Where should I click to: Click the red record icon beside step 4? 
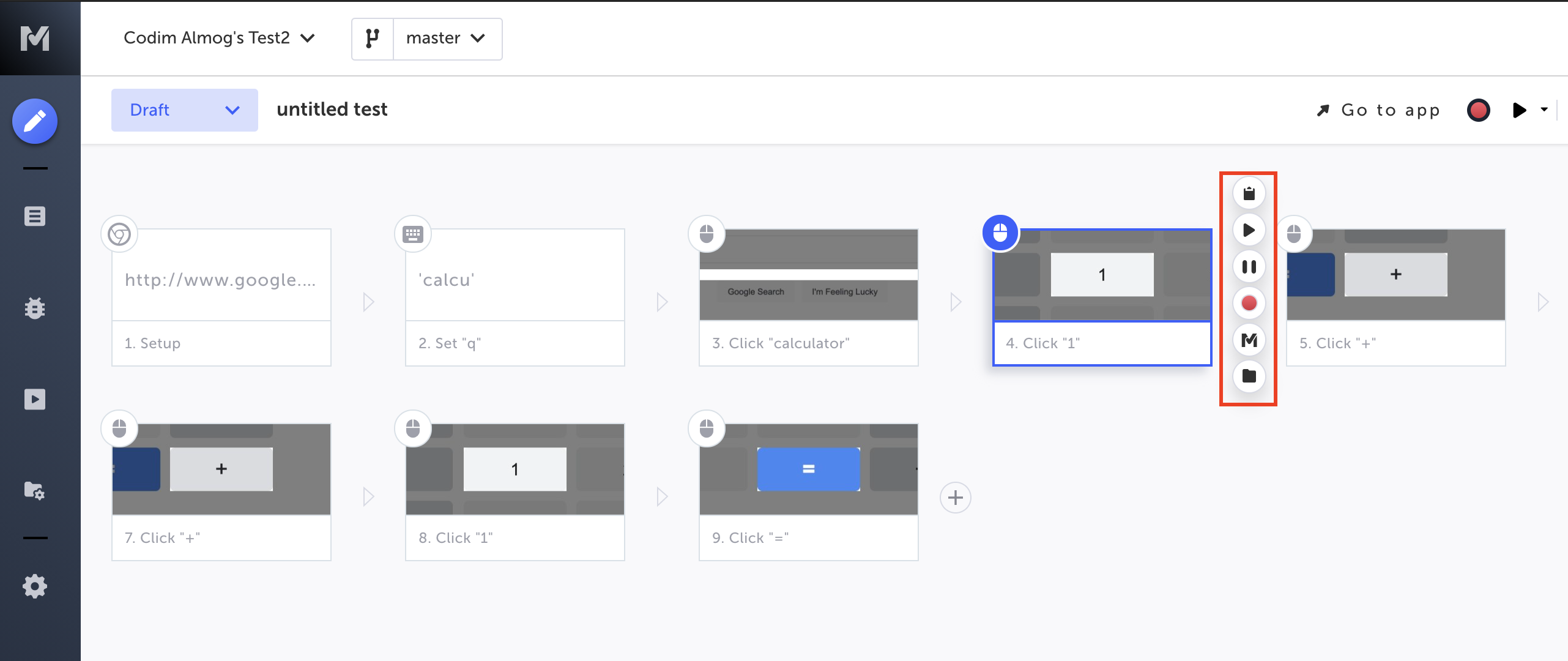[1249, 303]
